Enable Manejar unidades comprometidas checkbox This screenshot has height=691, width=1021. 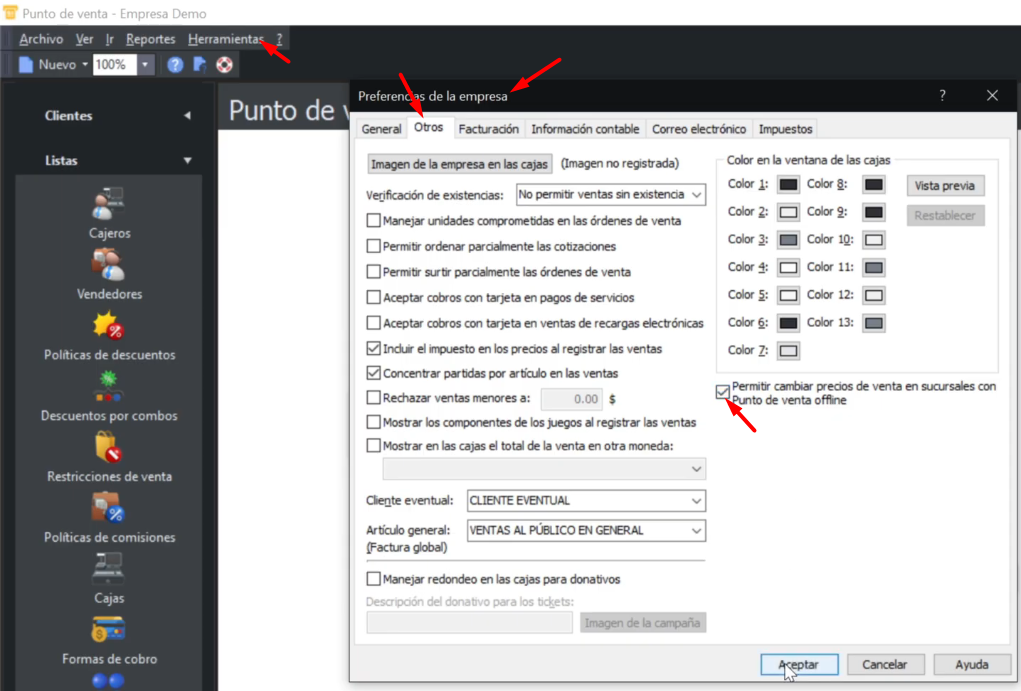(x=374, y=220)
